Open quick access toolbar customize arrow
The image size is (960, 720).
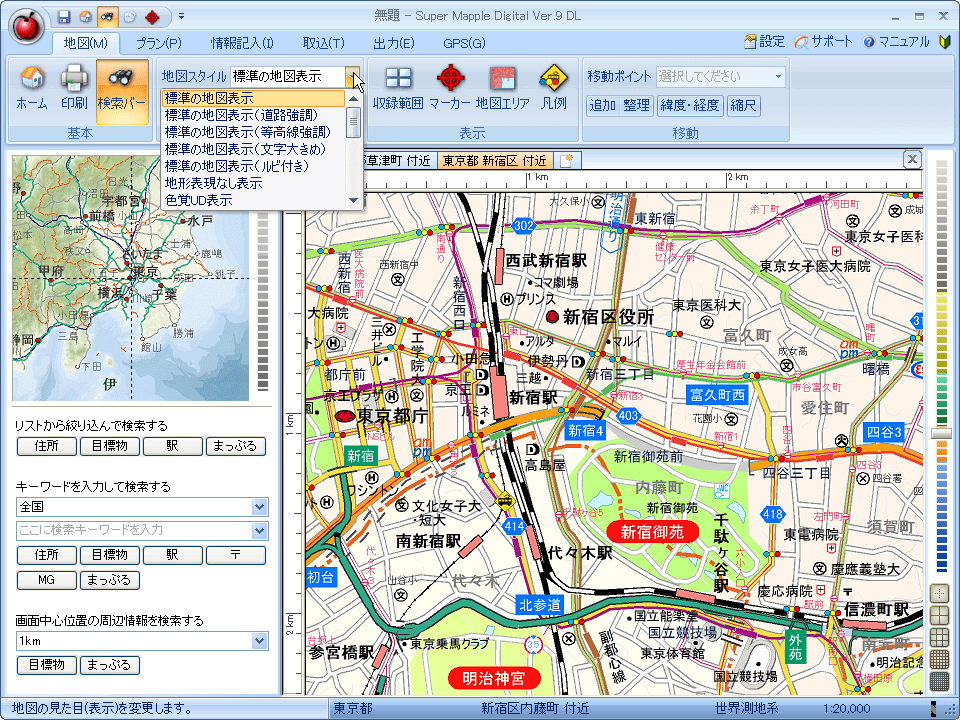181,17
